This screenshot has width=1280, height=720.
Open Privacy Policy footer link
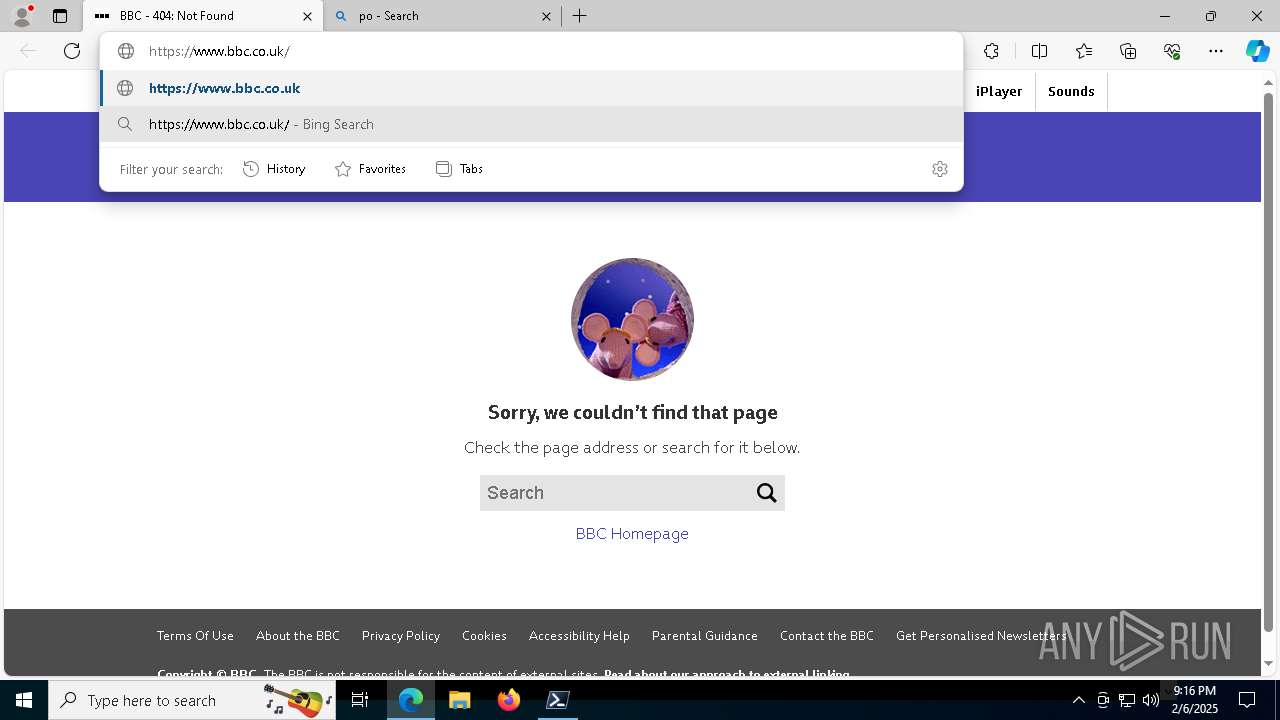point(401,636)
